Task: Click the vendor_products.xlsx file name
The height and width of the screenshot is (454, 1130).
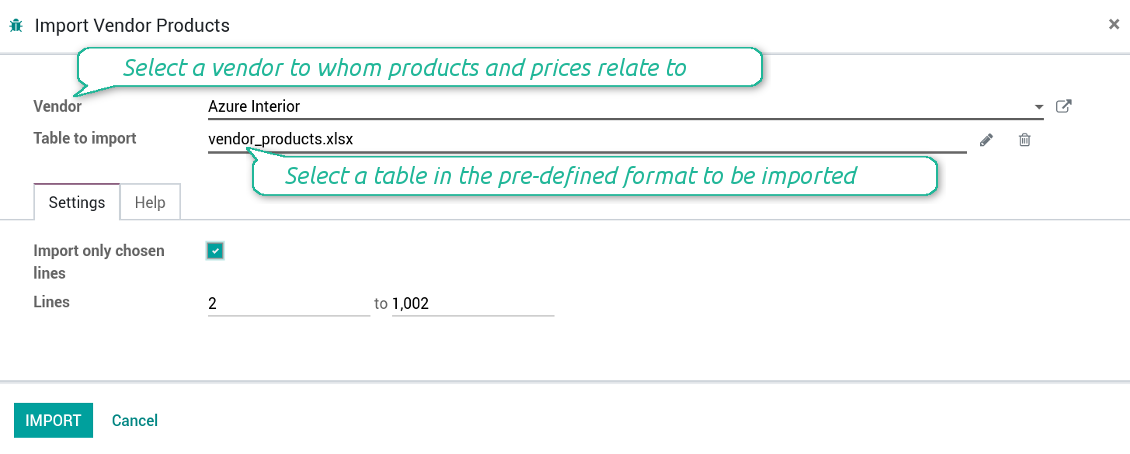Action: 281,139
